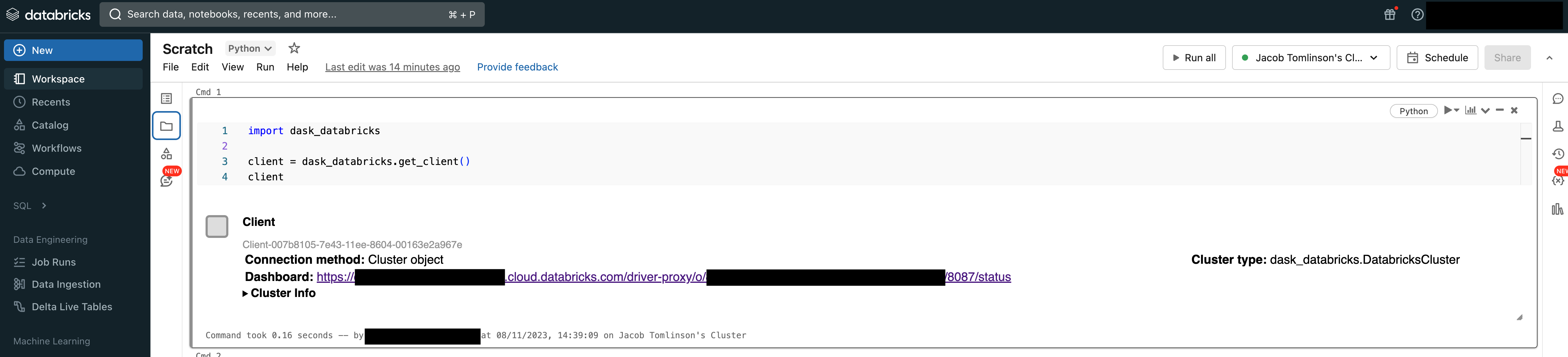The height and width of the screenshot is (357, 1568).
Task: Star the Scratch notebook as favorite
Action: (x=294, y=48)
